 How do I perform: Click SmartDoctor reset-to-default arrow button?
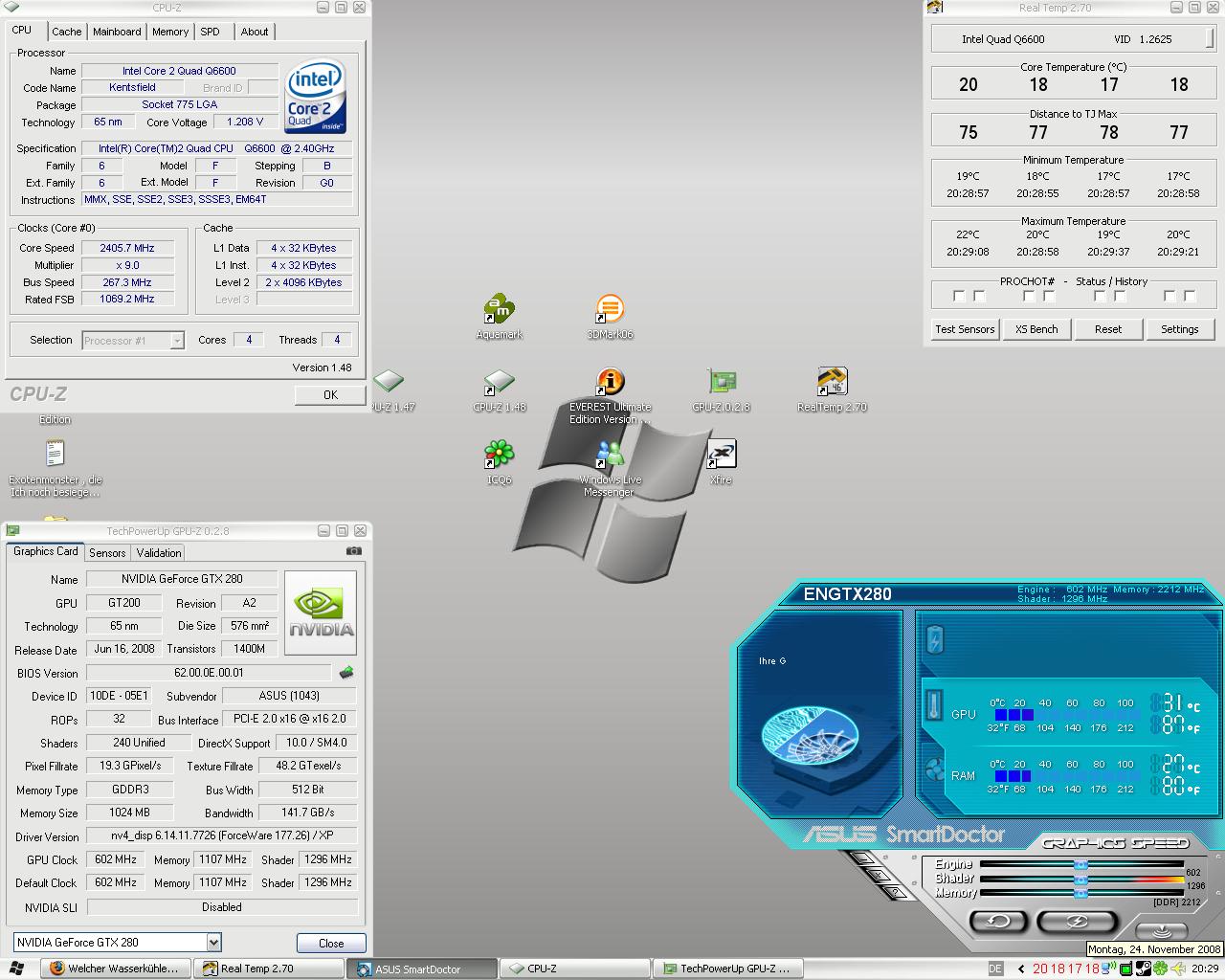tap(998, 921)
